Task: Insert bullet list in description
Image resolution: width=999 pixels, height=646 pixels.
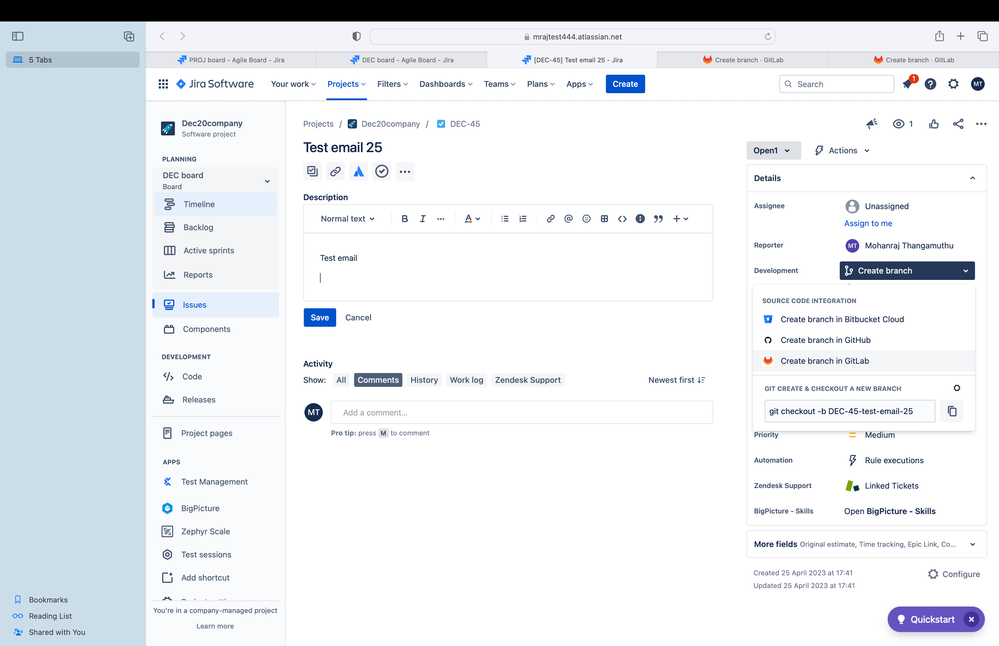Action: [x=505, y=219]
